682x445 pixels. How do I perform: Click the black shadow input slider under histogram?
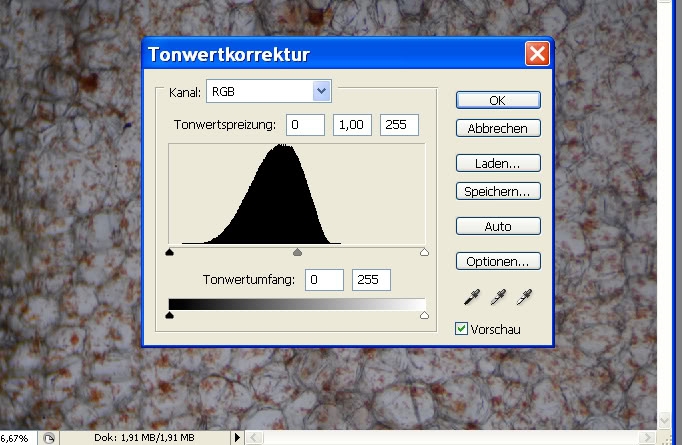[x=169, y=253]
